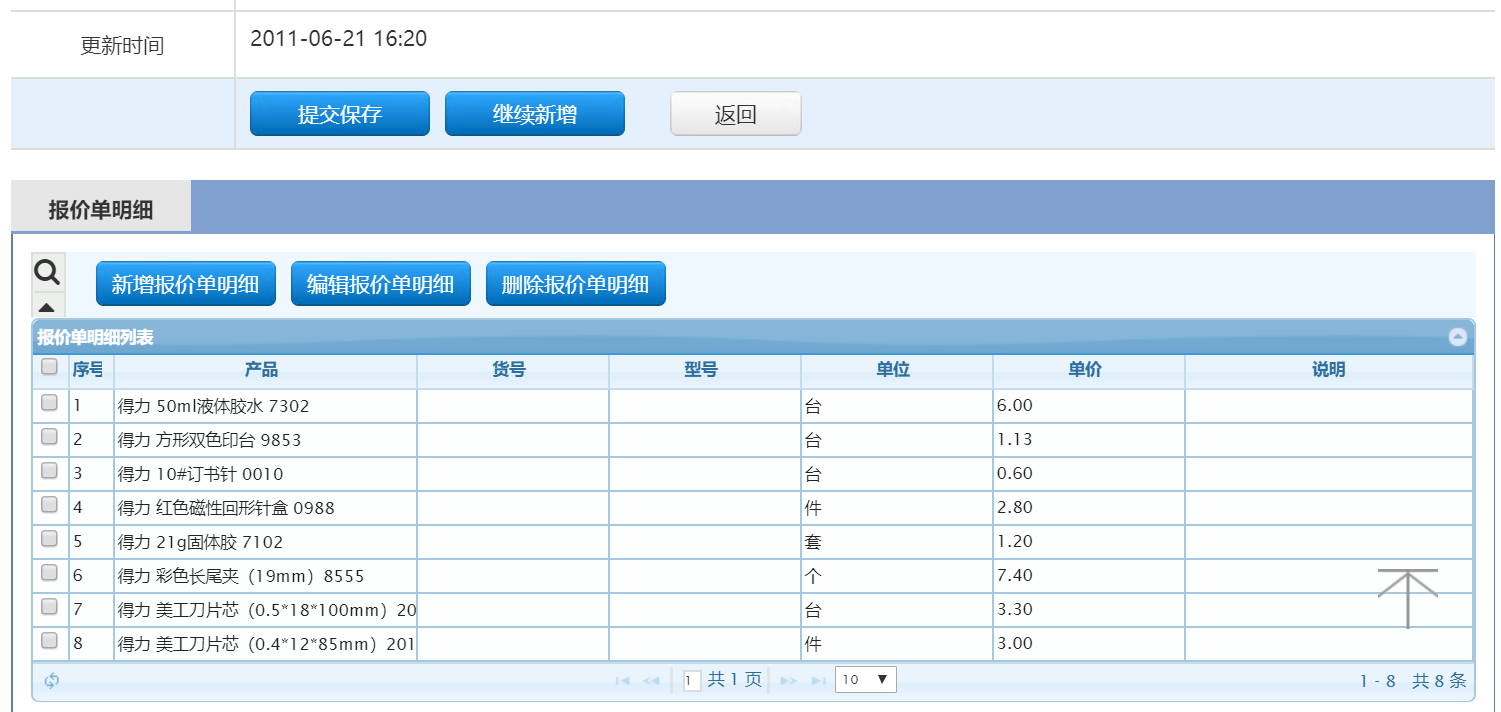
Task: Click the price cell 1.13
Action: pos(1089,440)
